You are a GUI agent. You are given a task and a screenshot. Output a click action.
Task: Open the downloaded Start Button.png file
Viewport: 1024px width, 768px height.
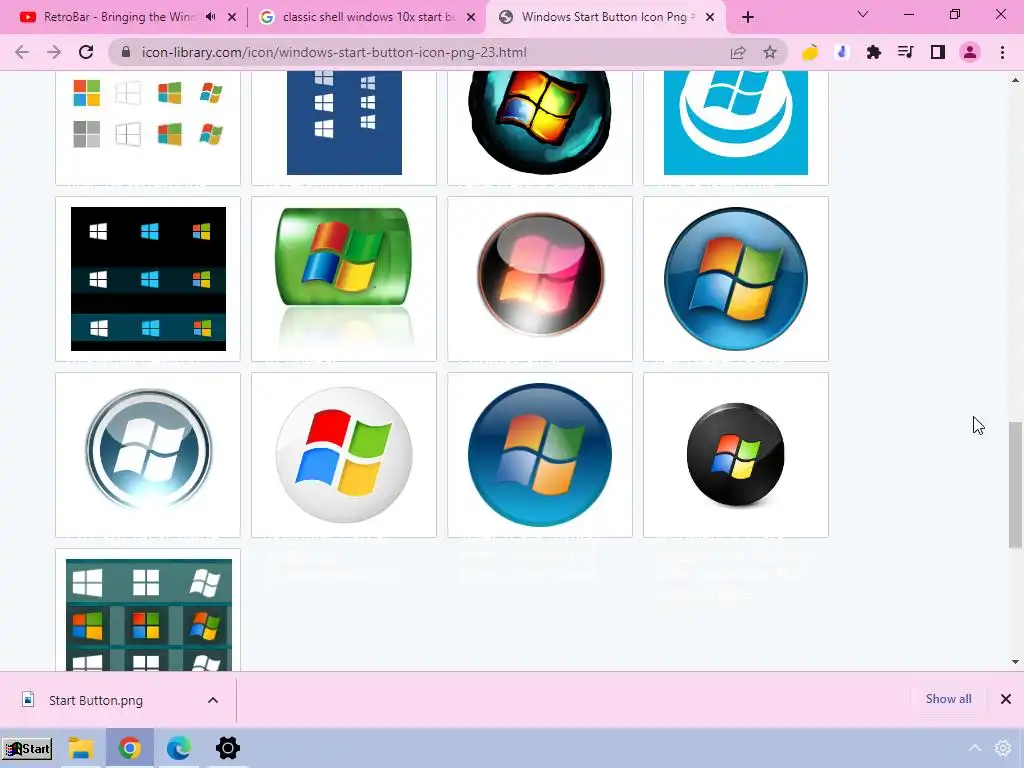click(x=96, y=700)
